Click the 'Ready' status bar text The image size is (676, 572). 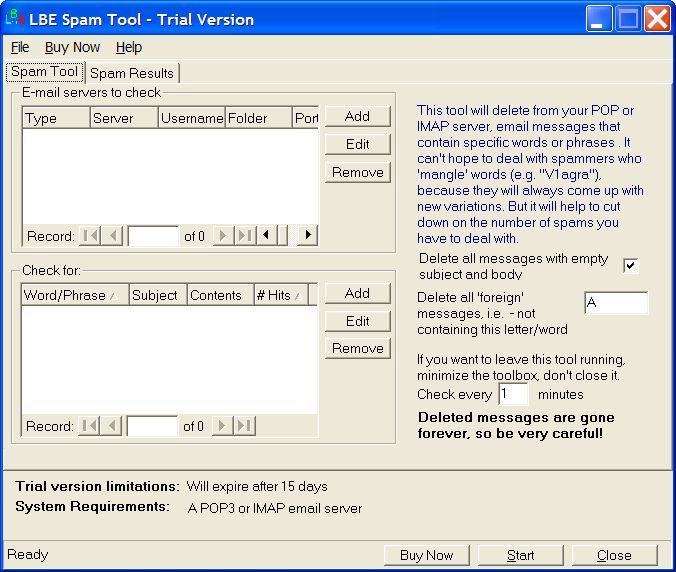pyautogui.click(x=28, y=554)
